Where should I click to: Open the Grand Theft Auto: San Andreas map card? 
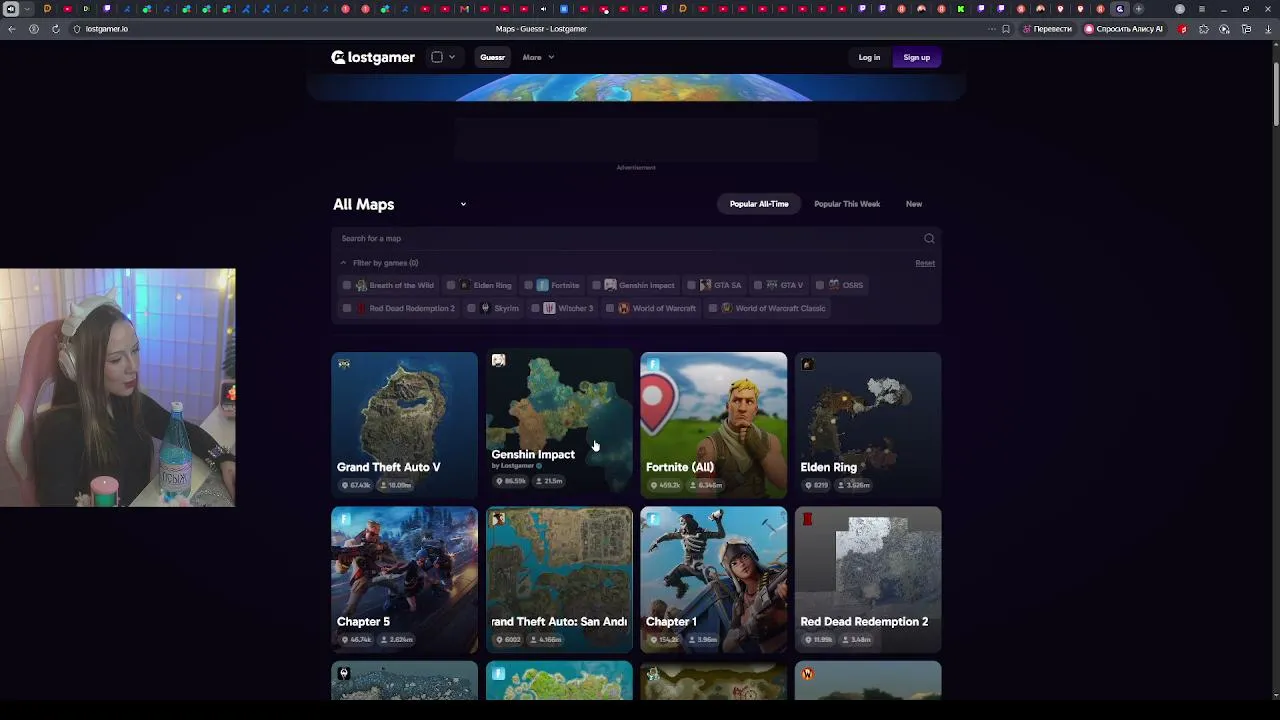pos(559,580)
